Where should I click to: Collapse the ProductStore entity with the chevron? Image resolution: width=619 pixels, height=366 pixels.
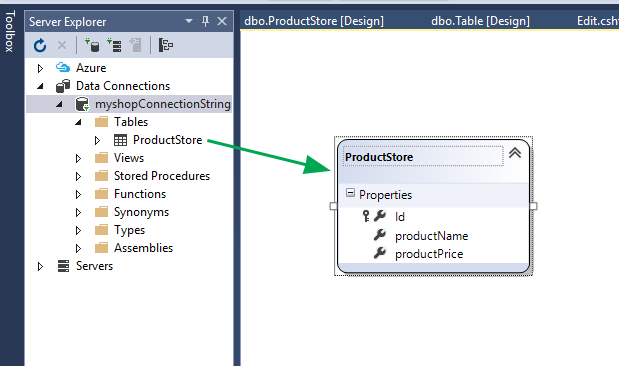tap(515, 153)
